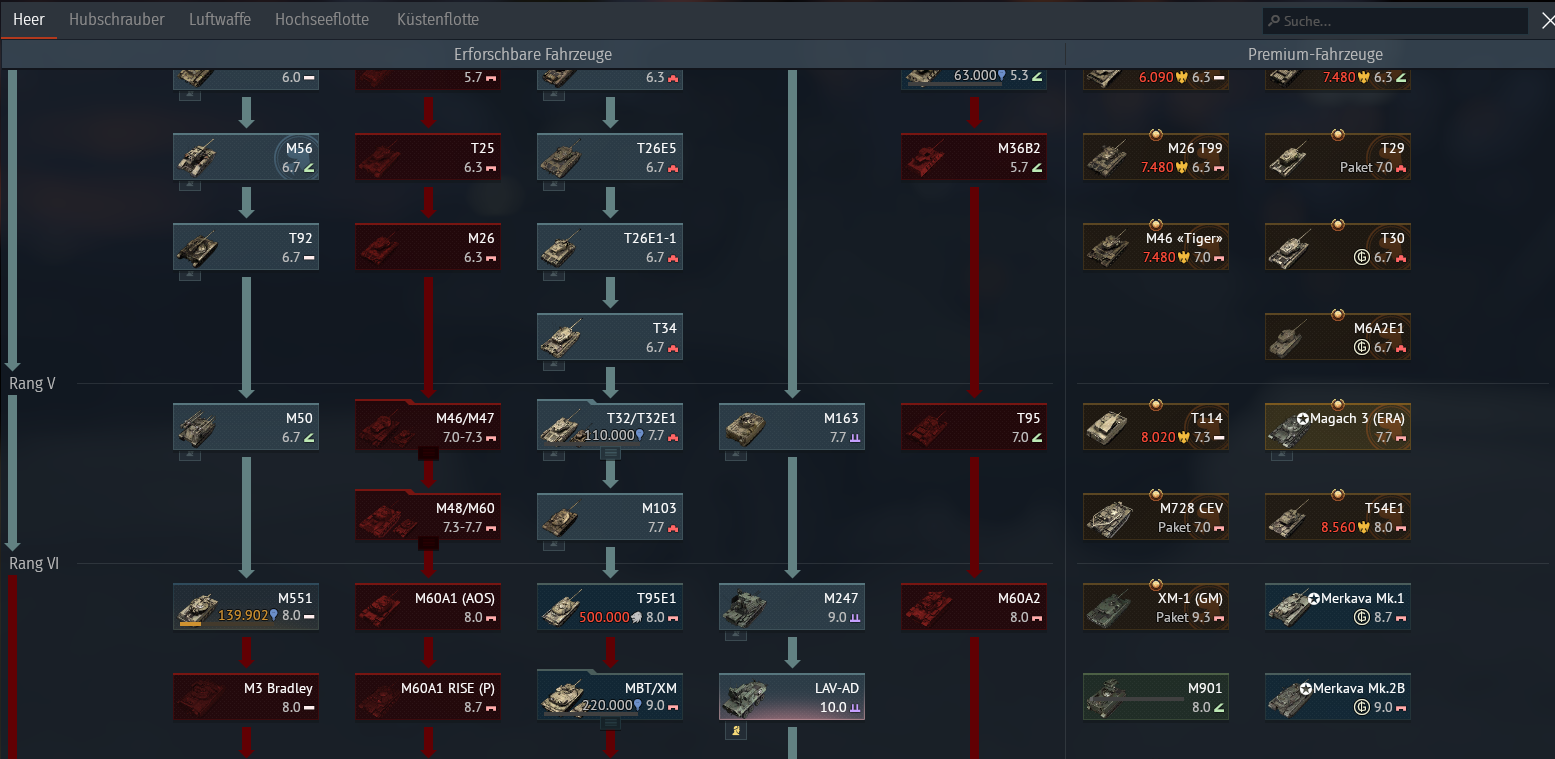
Task: Select the LAV-AD vehicle card
Action: pyautogui.click(x=791, y=696)
